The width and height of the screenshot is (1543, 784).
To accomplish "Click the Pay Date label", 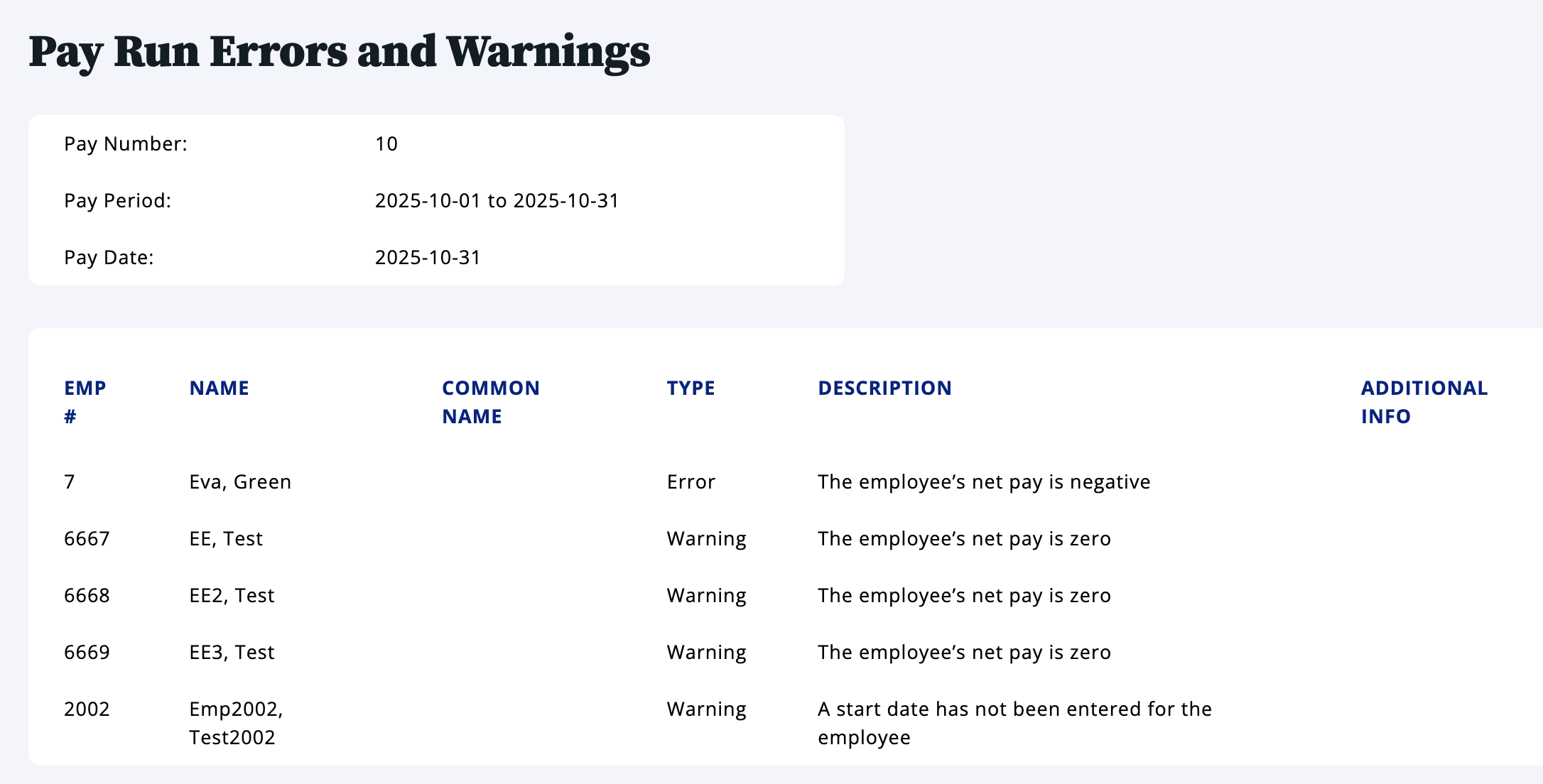I will coord(109,258).
